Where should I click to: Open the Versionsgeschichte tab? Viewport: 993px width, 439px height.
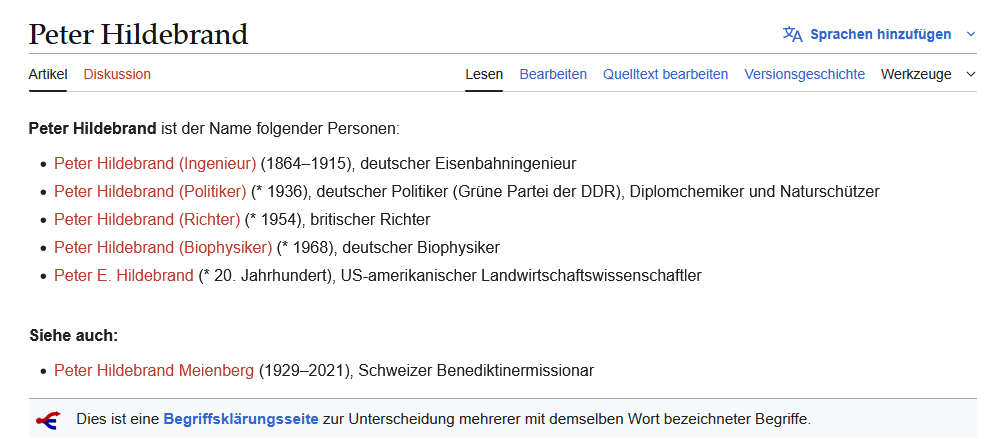804,75
